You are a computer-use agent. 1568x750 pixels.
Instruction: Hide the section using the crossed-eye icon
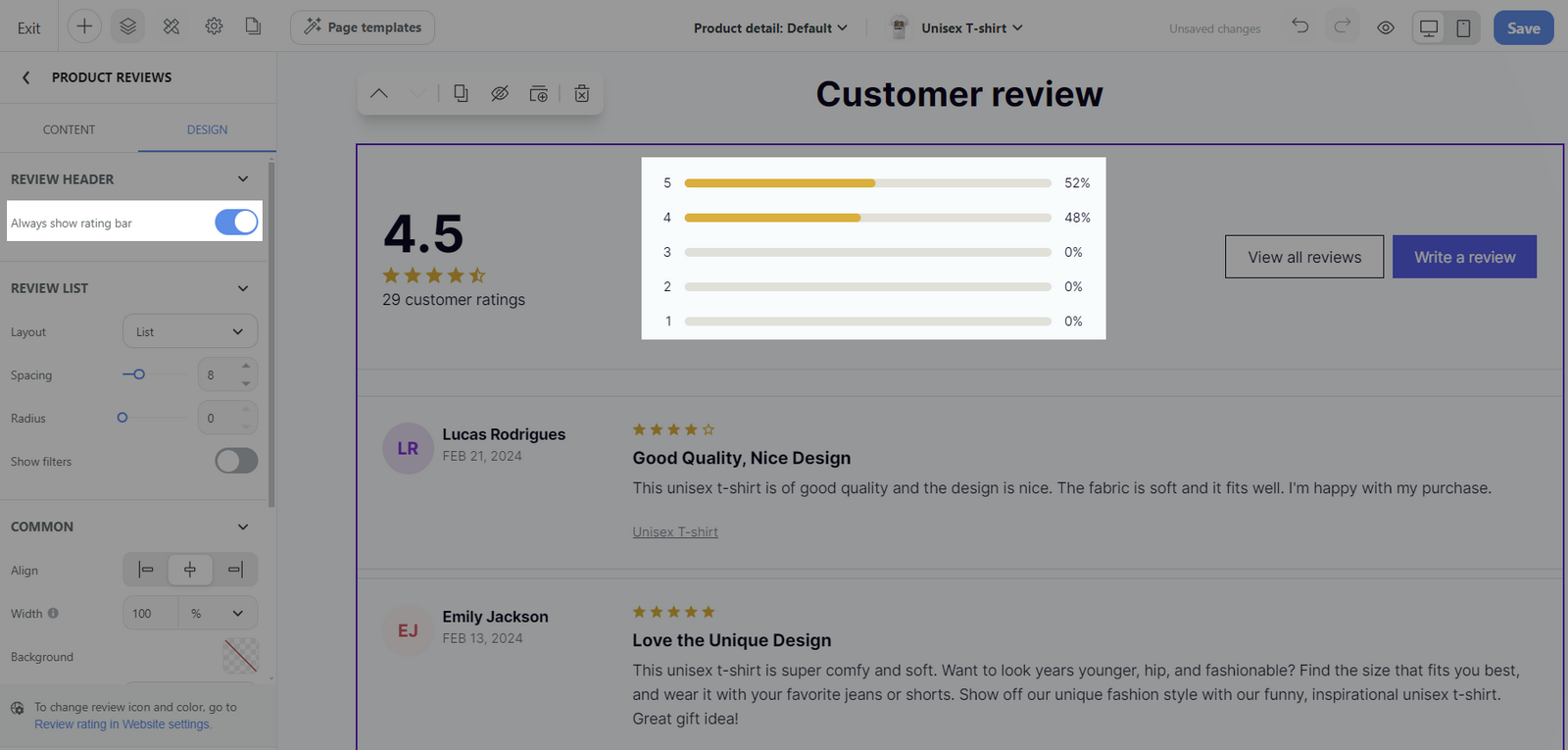[500, 93]
